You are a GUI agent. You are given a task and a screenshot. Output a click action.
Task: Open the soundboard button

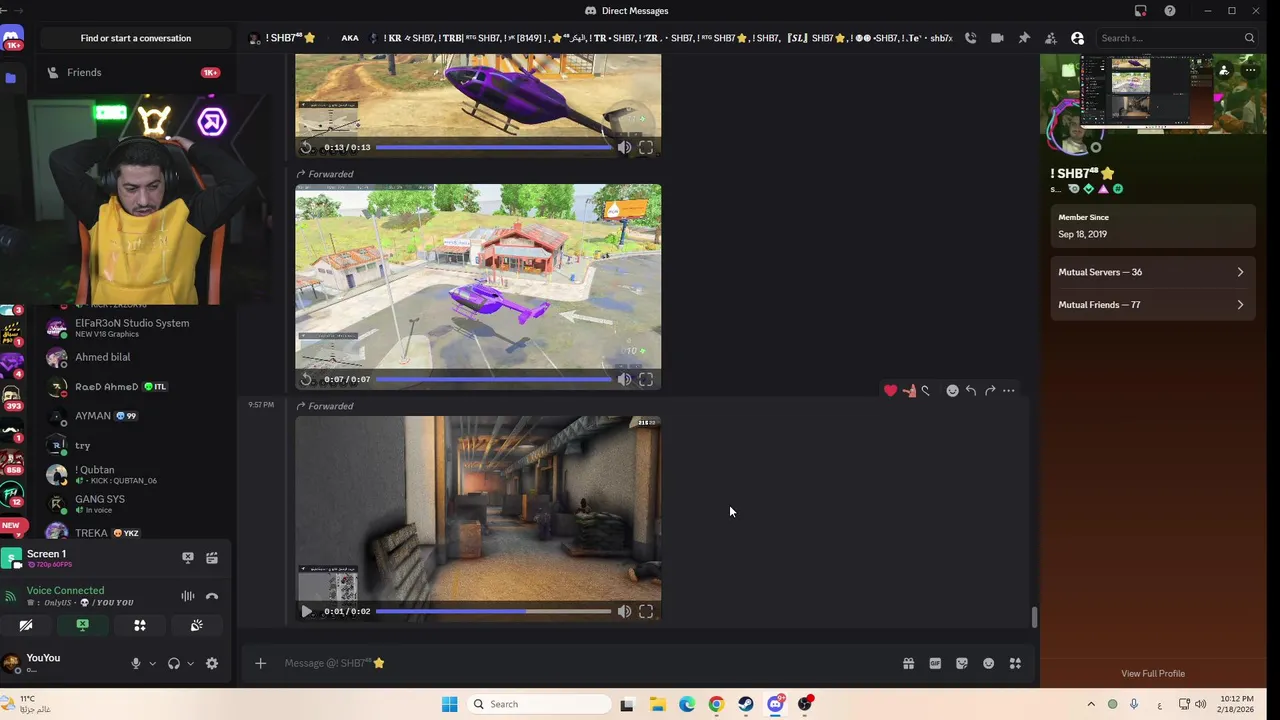(x=197, y=625)
